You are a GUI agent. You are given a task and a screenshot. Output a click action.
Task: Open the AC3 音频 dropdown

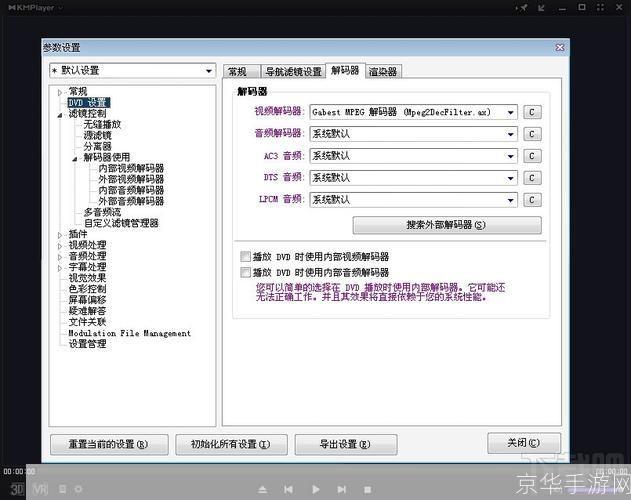[x=413, y=156]
